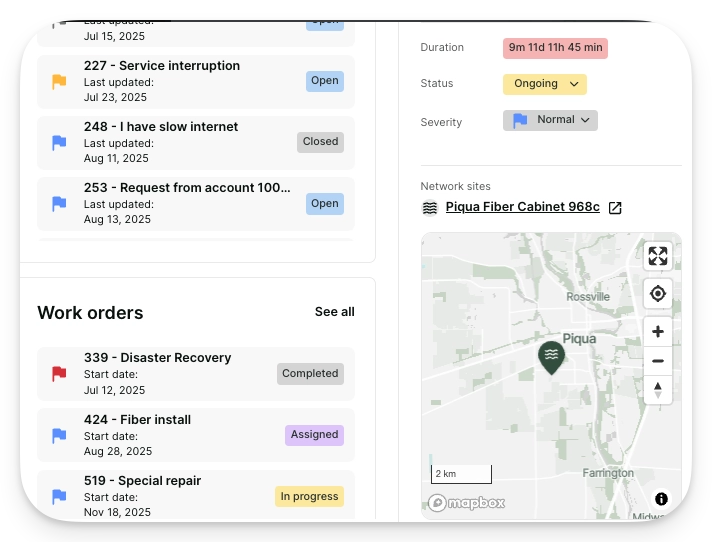Screen dimensions: 712x542
Task: Click start date Jul 12, 2025
Action: click(x=114, y=390)
